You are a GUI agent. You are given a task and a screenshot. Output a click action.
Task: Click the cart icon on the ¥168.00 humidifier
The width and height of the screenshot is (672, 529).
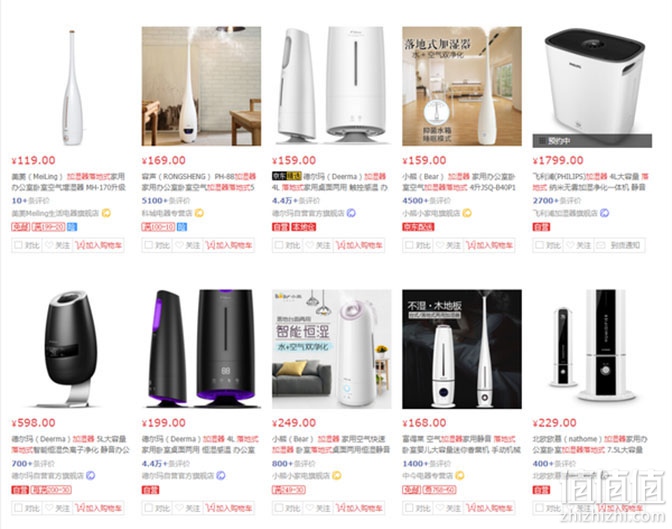(x=471, y=508)
